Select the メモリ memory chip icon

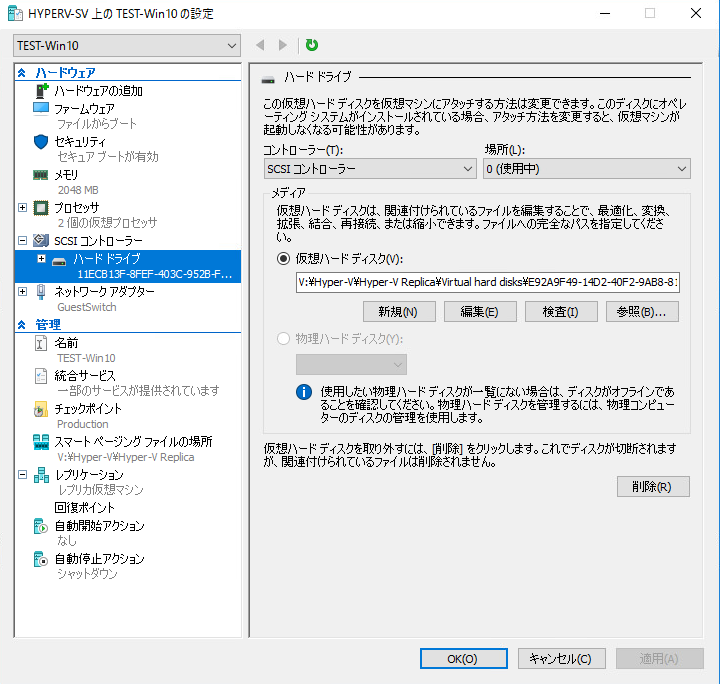click(x=41, y=175)
